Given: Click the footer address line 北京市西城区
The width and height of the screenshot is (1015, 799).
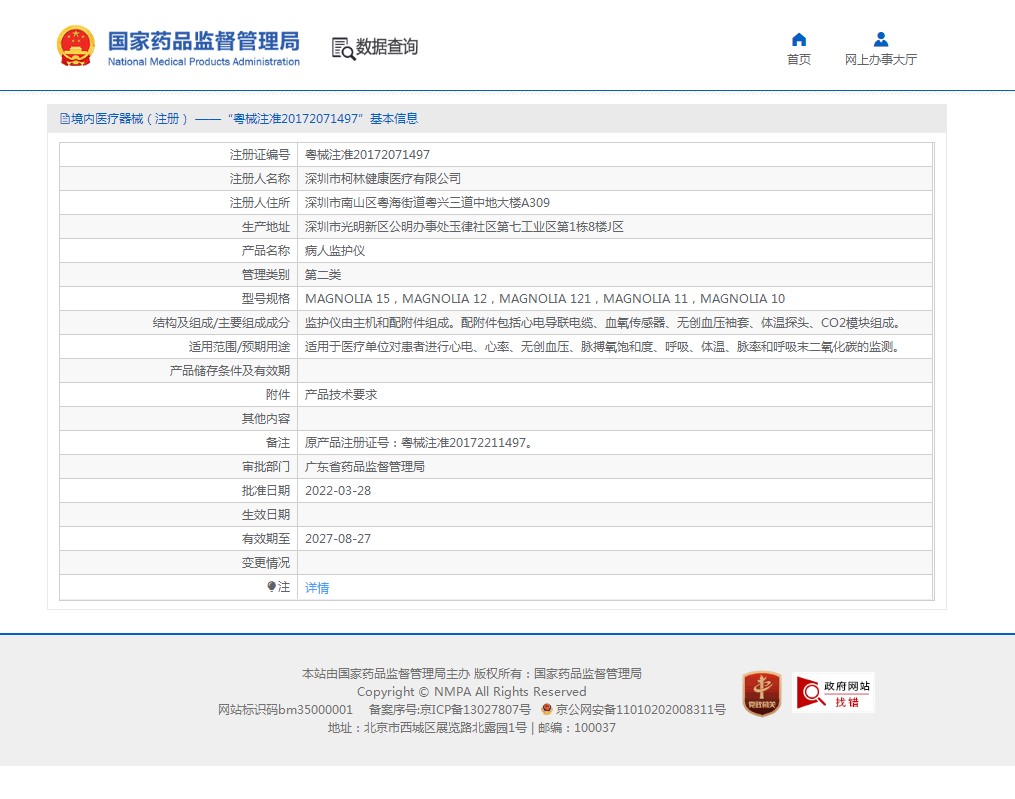Looking at the screenshot, I should (472, 728).
